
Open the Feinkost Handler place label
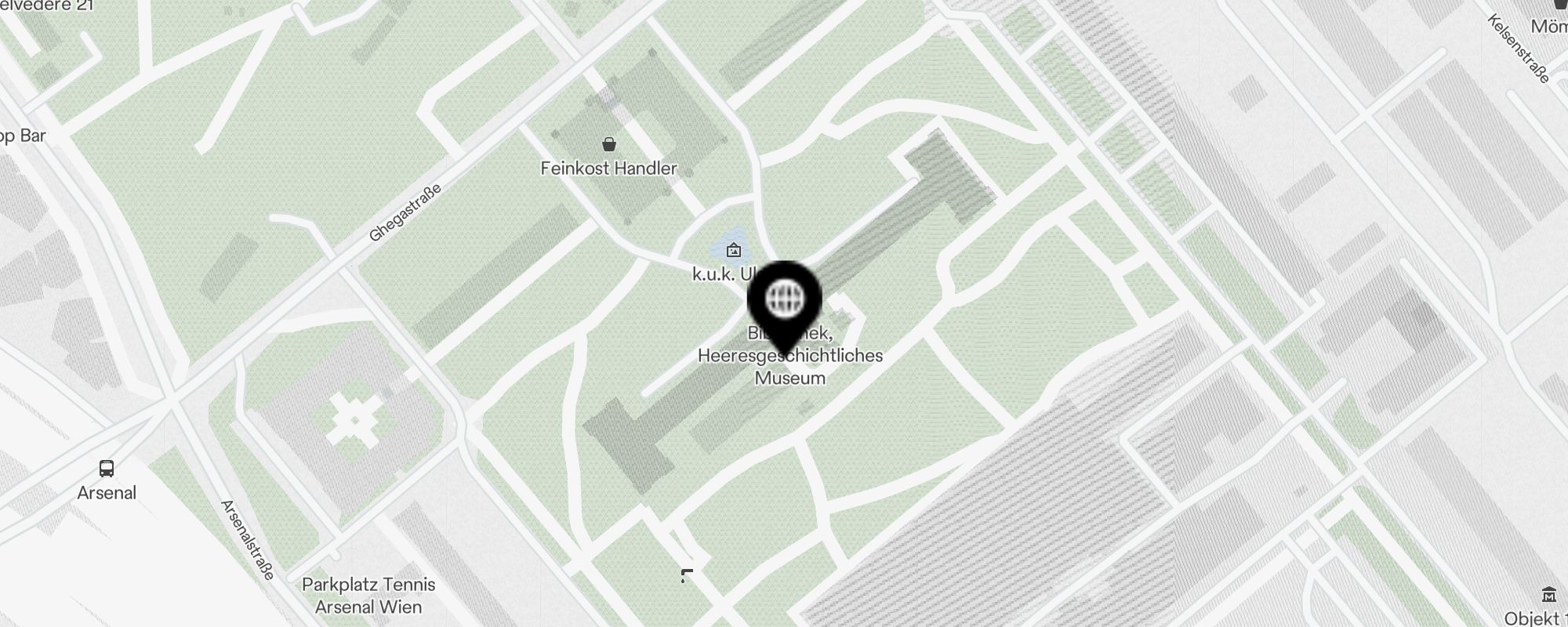click(608, 169)
